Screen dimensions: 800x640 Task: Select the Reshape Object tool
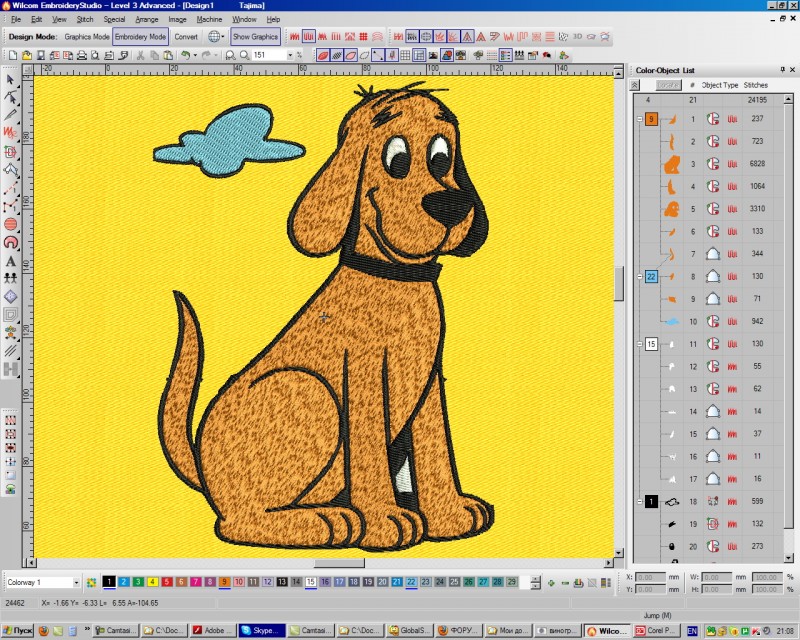coord(10,96)
